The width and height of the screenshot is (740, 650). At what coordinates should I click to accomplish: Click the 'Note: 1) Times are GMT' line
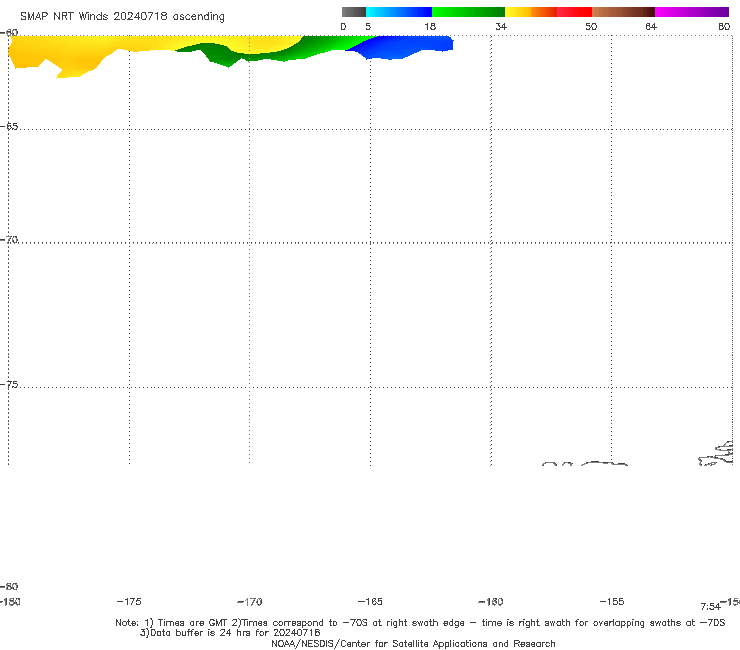420,623
